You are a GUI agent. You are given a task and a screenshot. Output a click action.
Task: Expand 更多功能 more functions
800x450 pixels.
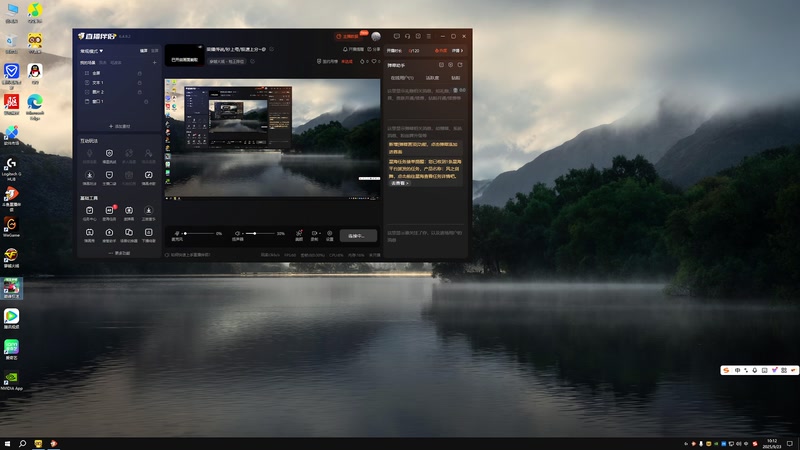click(x=119, y=253)
